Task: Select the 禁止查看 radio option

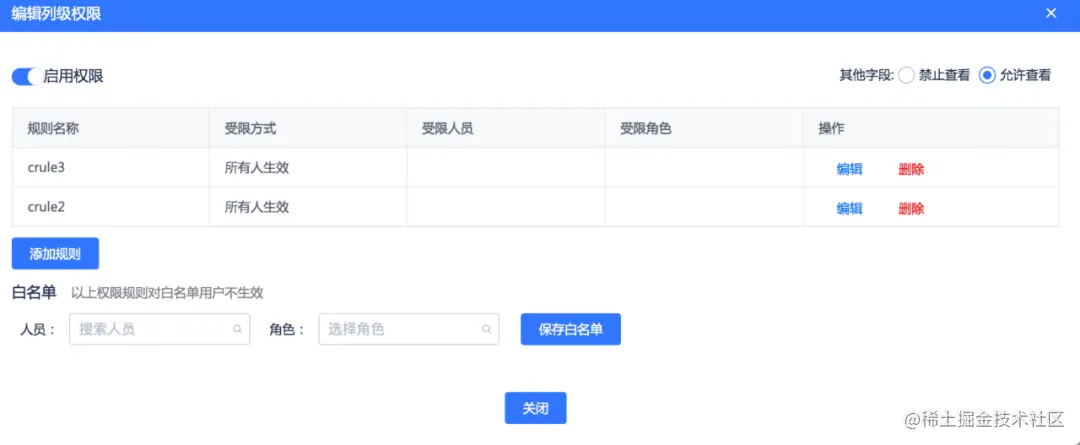Action: coord(906,76)
